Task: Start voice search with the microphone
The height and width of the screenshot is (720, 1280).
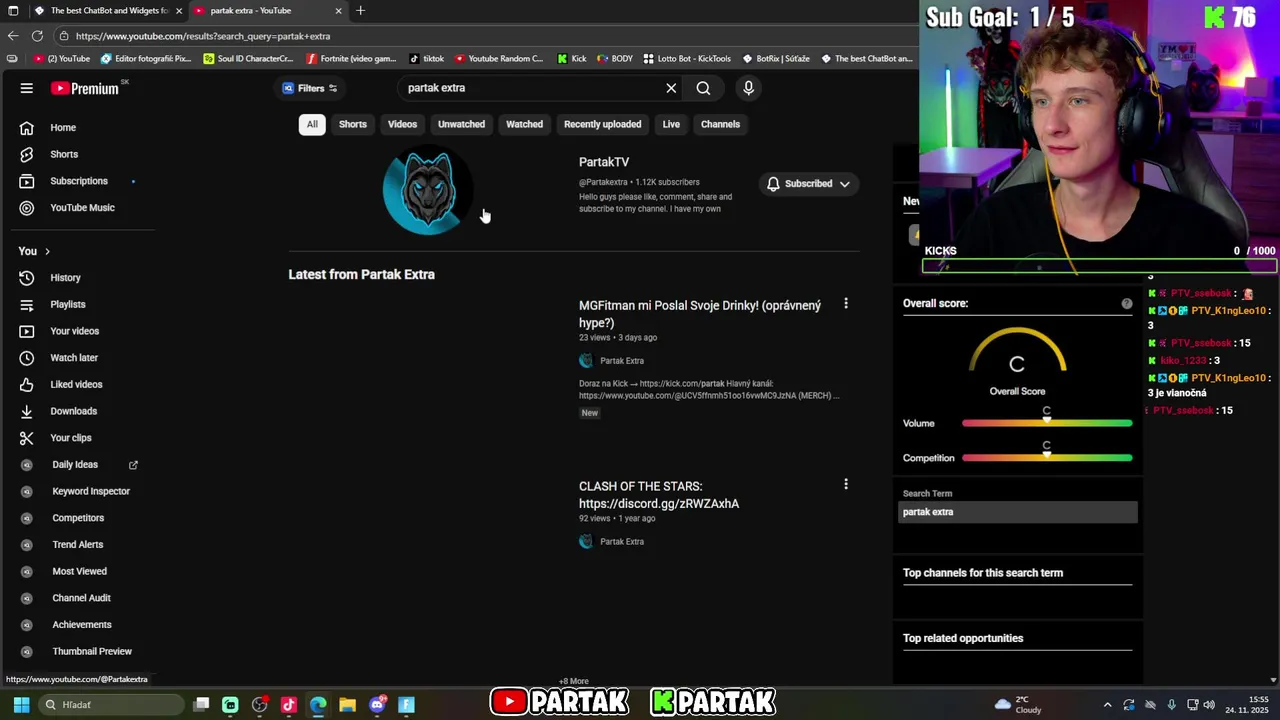Action: pyautogui.click(x=748, y=88)
